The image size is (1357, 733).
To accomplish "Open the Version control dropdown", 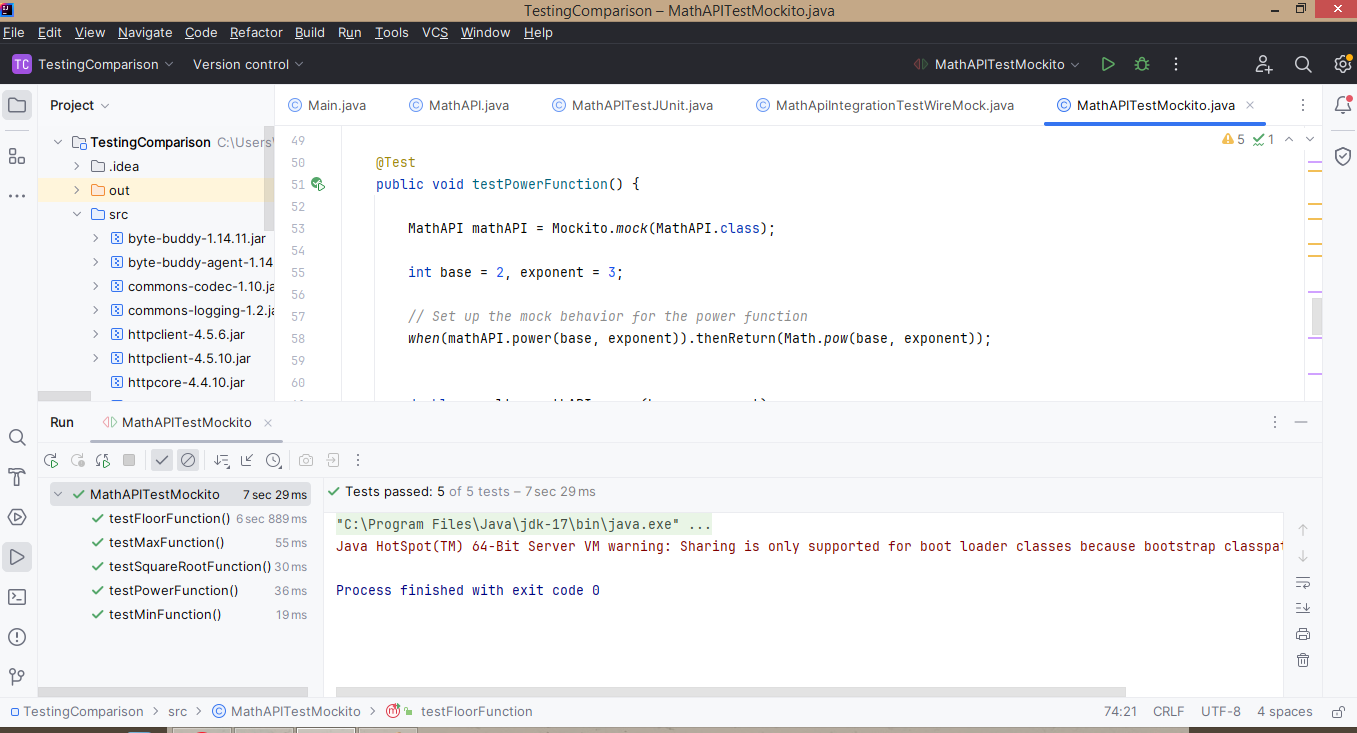I will 248,64.
